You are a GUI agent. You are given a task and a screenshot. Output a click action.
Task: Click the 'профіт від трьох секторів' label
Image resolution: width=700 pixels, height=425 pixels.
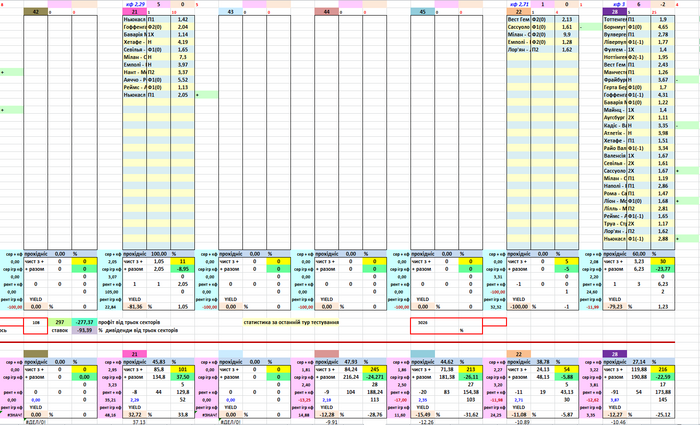coord(129,322)
